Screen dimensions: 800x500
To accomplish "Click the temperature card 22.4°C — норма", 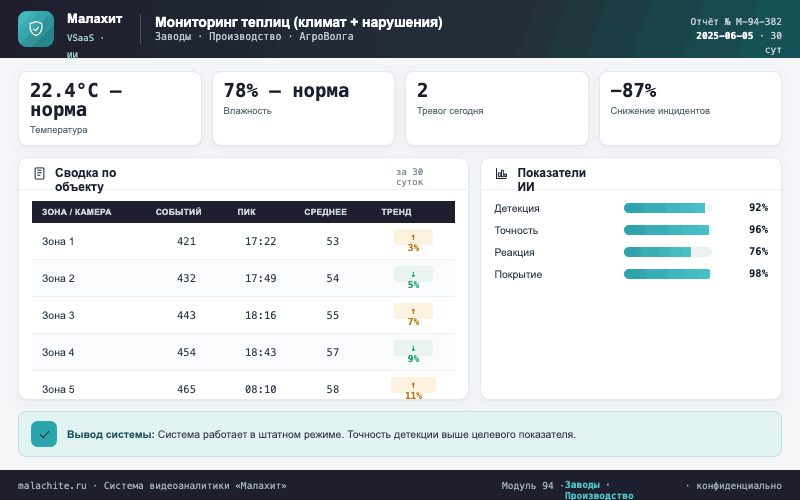I will [x=110, y=108].
